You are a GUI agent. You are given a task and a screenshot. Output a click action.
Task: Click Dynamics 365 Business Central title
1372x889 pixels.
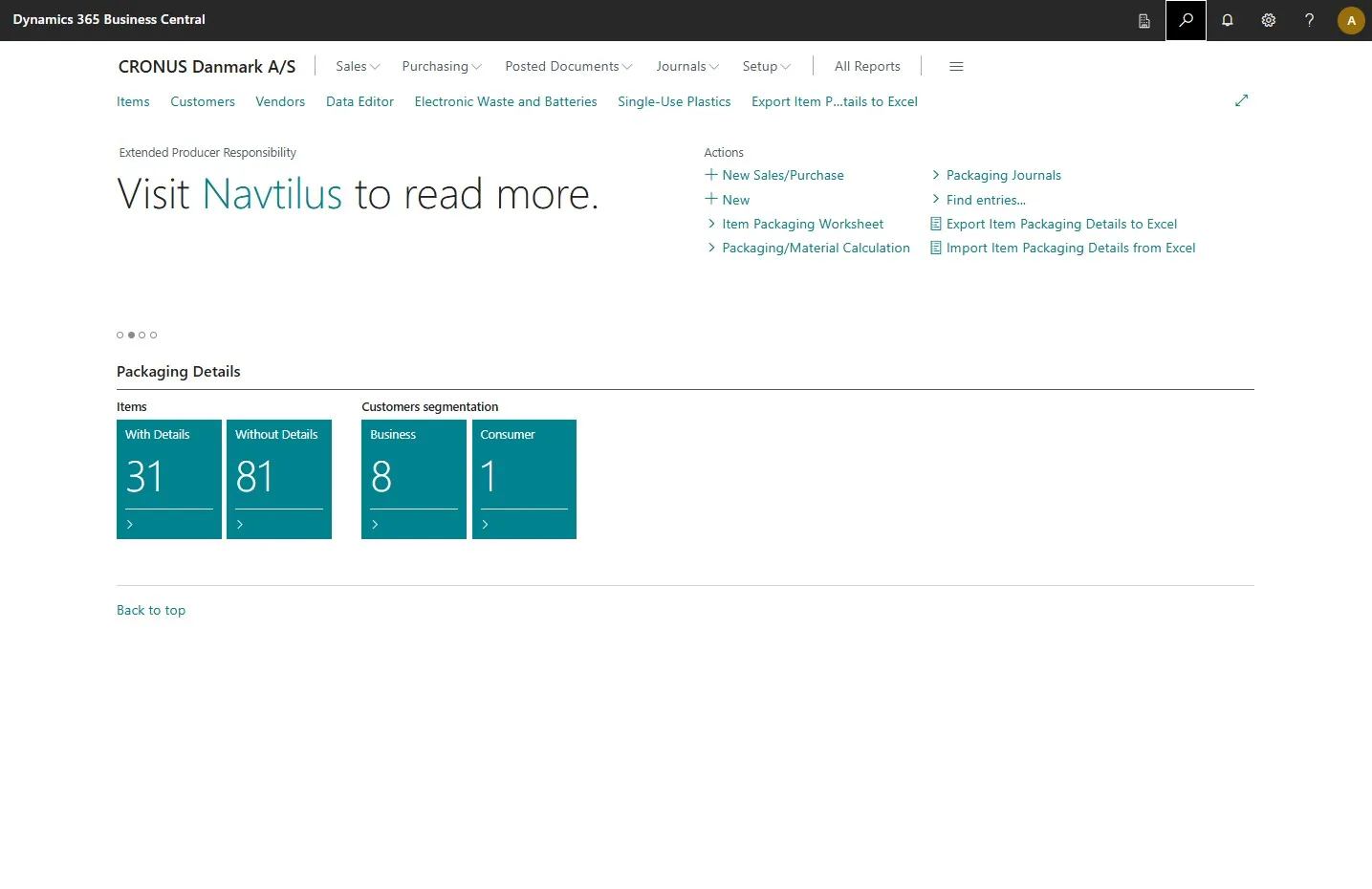pos(109,19)
